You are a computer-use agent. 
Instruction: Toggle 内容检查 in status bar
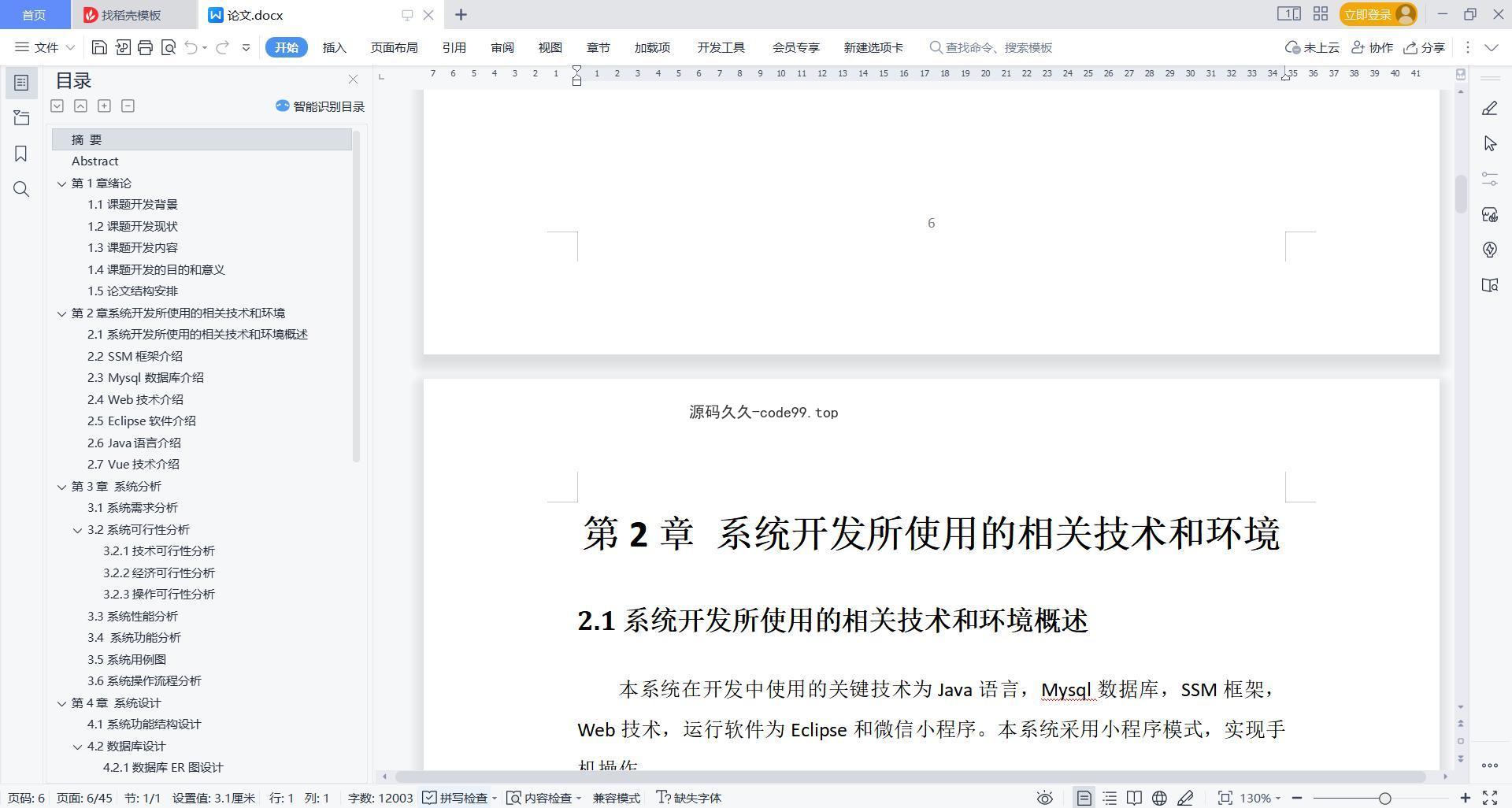pyautogui.click(x=543, y=798)
